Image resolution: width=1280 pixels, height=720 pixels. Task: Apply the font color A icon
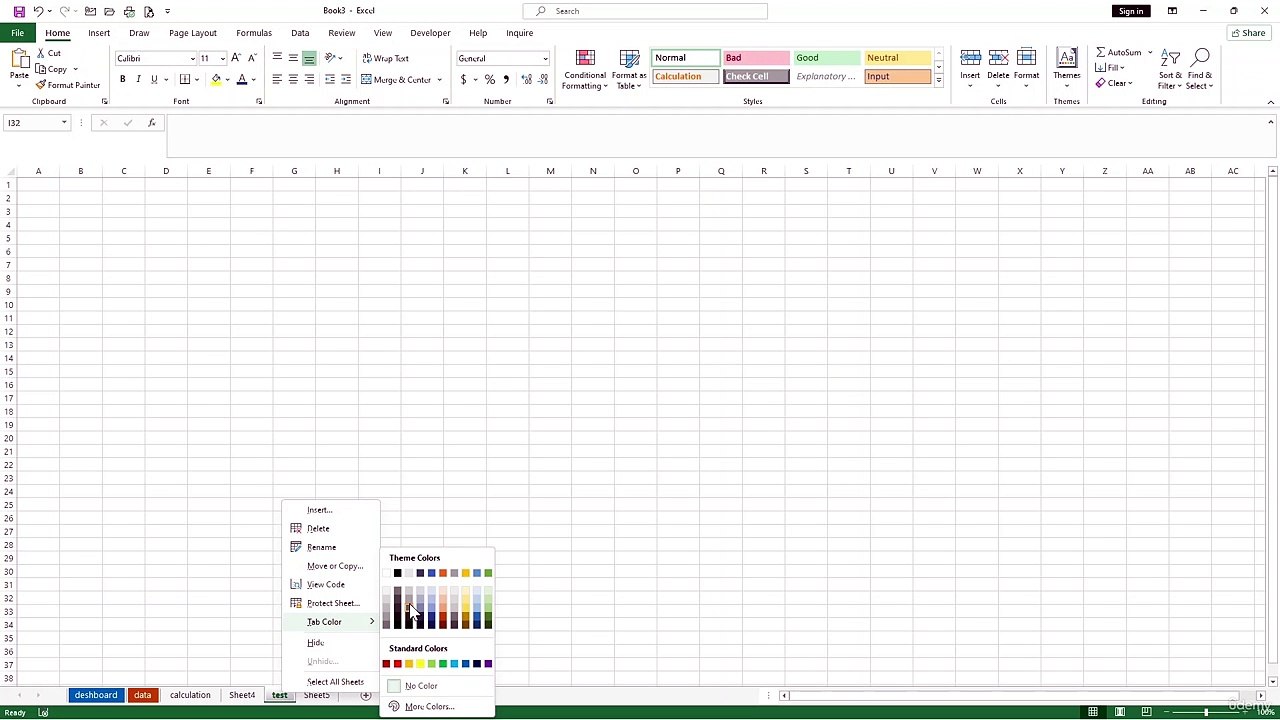tap(241, 79)
